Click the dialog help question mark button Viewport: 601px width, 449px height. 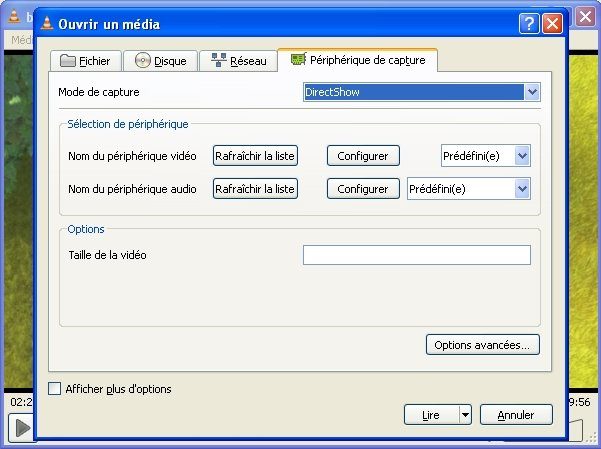529,24
